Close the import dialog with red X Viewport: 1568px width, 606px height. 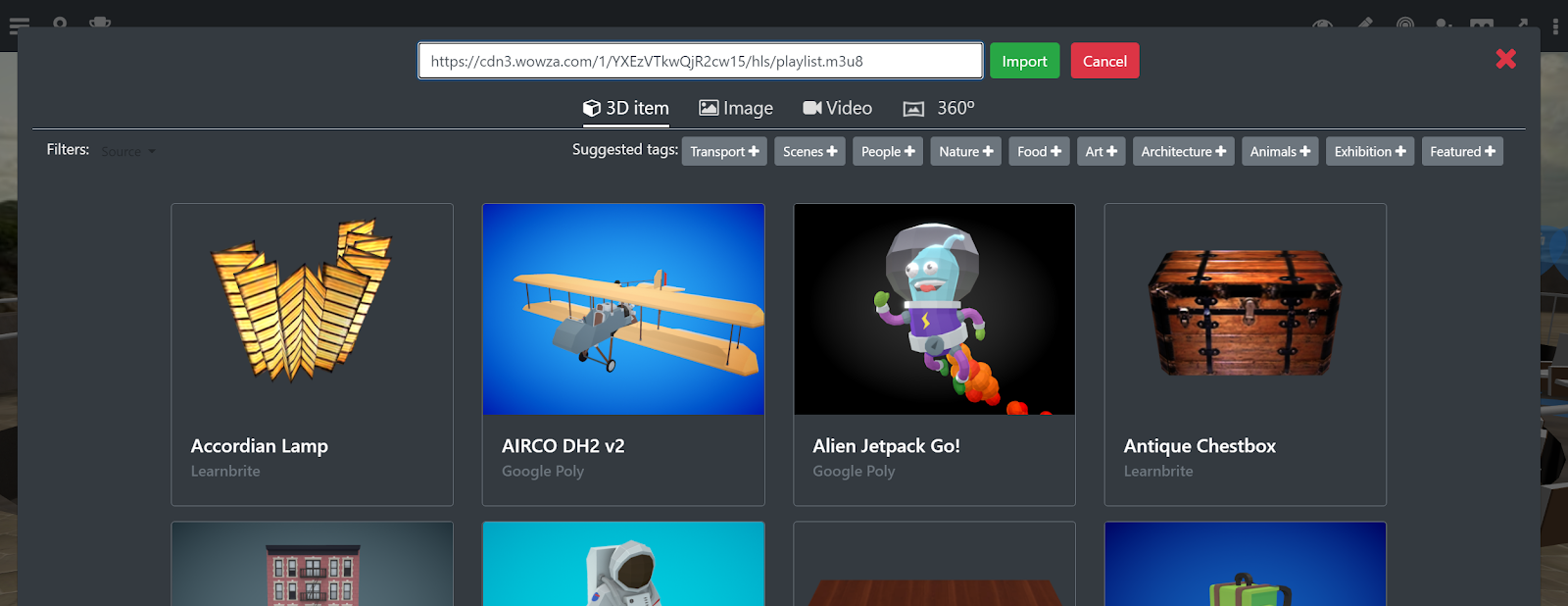click(x=1506, y=59)
